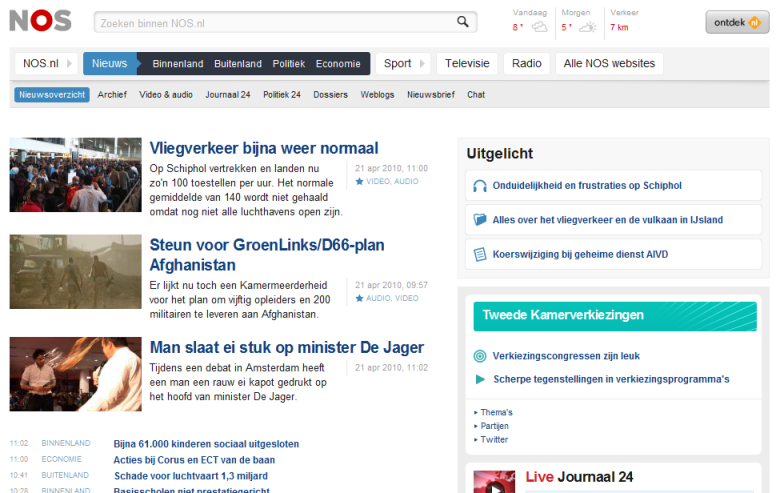
Task: Open the Televisie tab
Action: point(467,63)
